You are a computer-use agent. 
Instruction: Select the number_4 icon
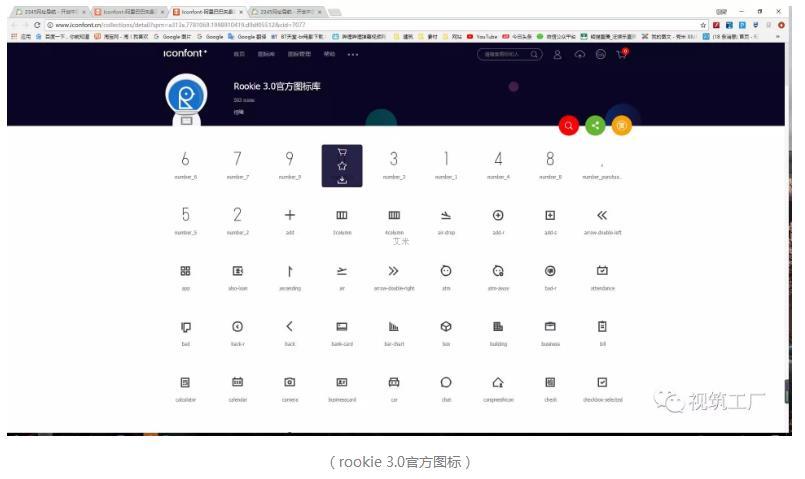point(498,159)
